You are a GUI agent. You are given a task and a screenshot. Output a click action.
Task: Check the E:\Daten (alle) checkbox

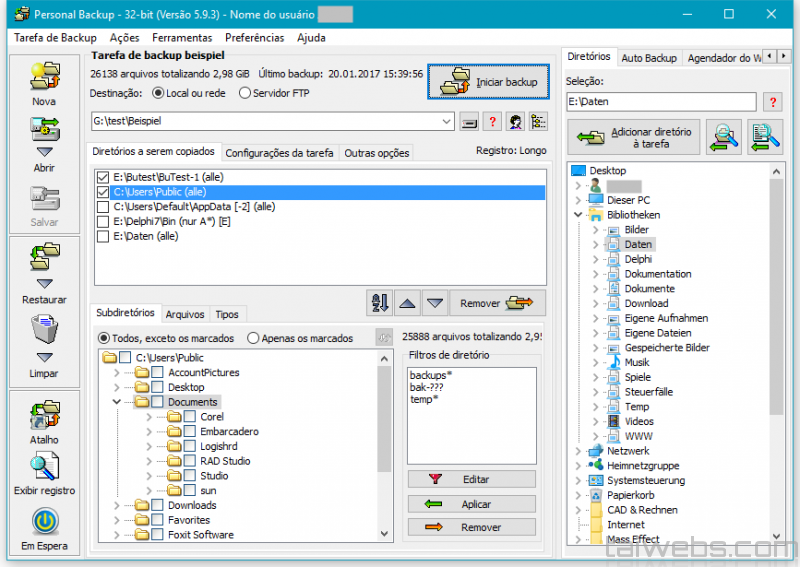(102, 237)
